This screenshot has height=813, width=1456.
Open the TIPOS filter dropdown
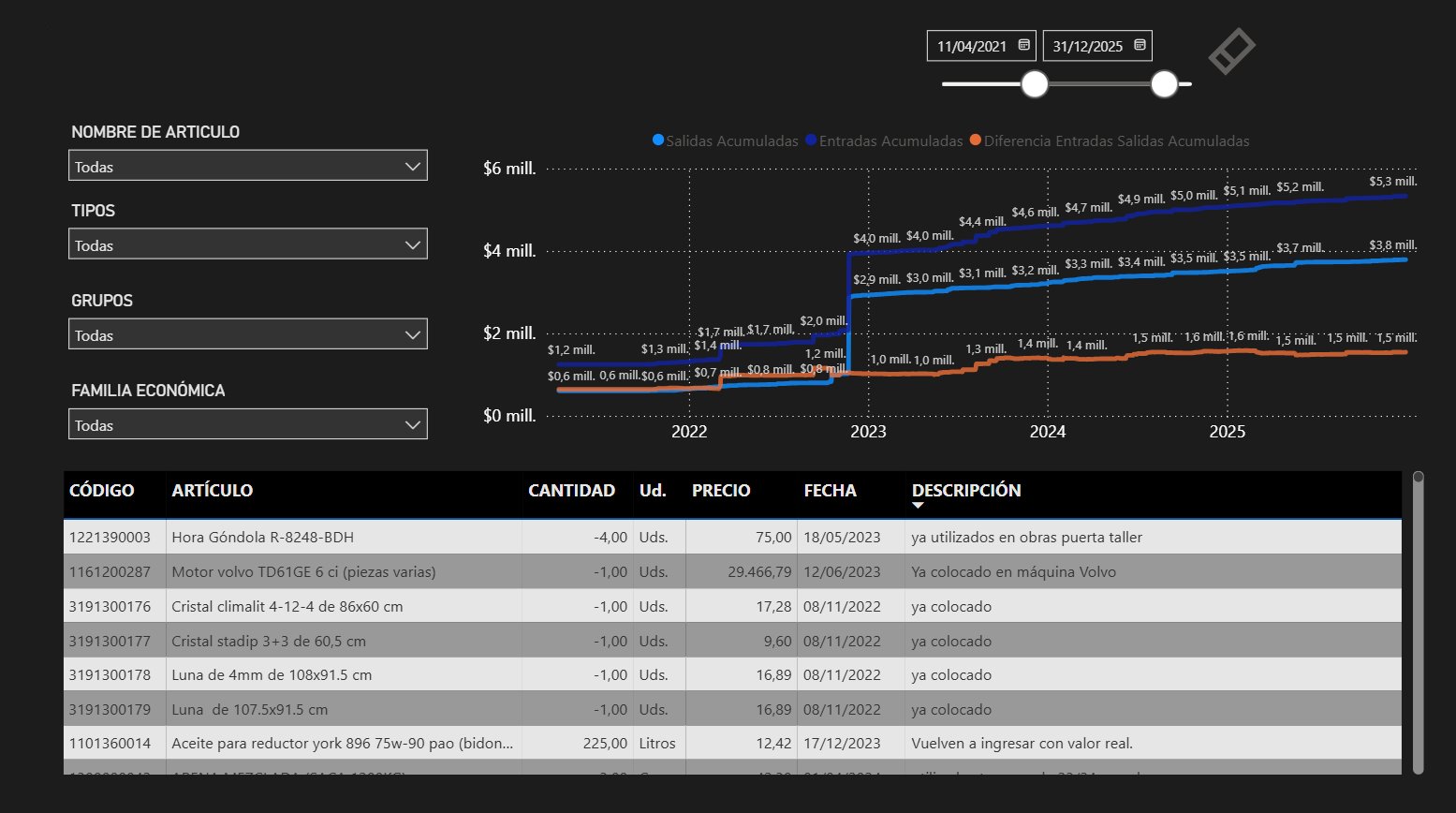[x=412, y=245]
